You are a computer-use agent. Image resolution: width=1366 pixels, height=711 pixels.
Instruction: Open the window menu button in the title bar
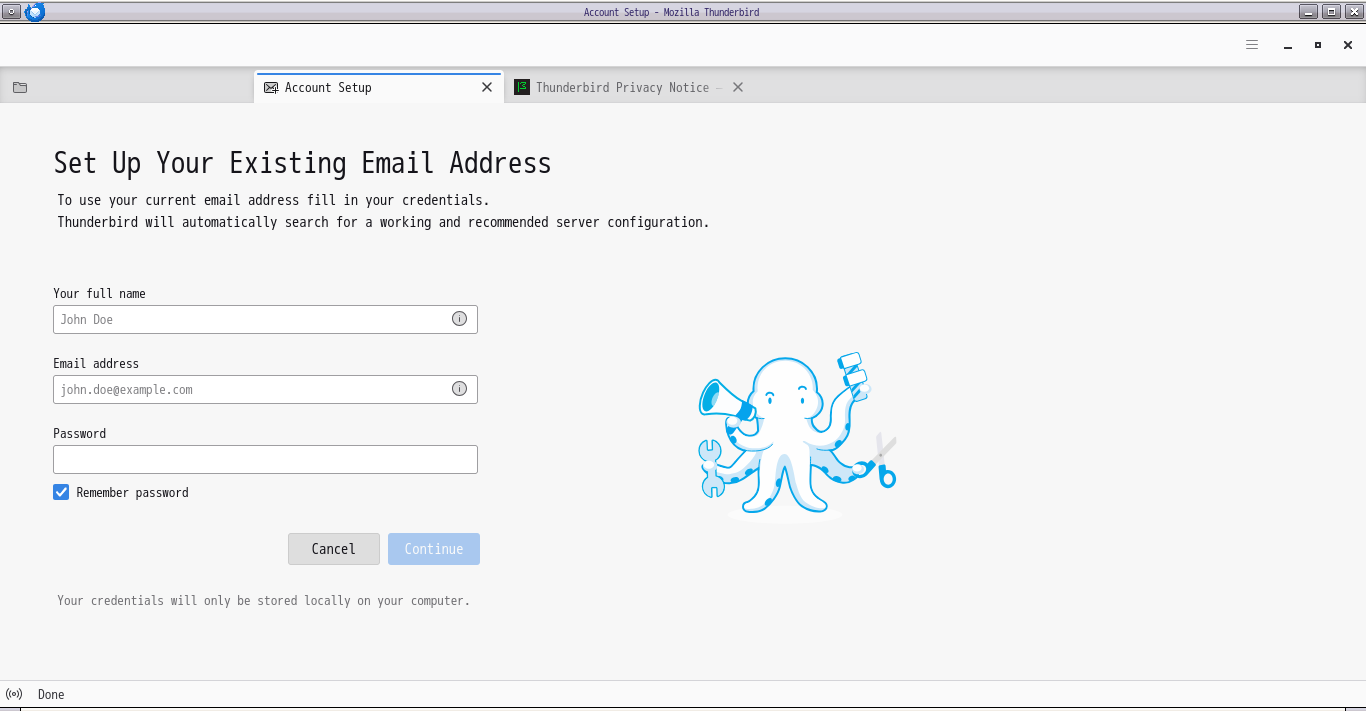(12, 12)
